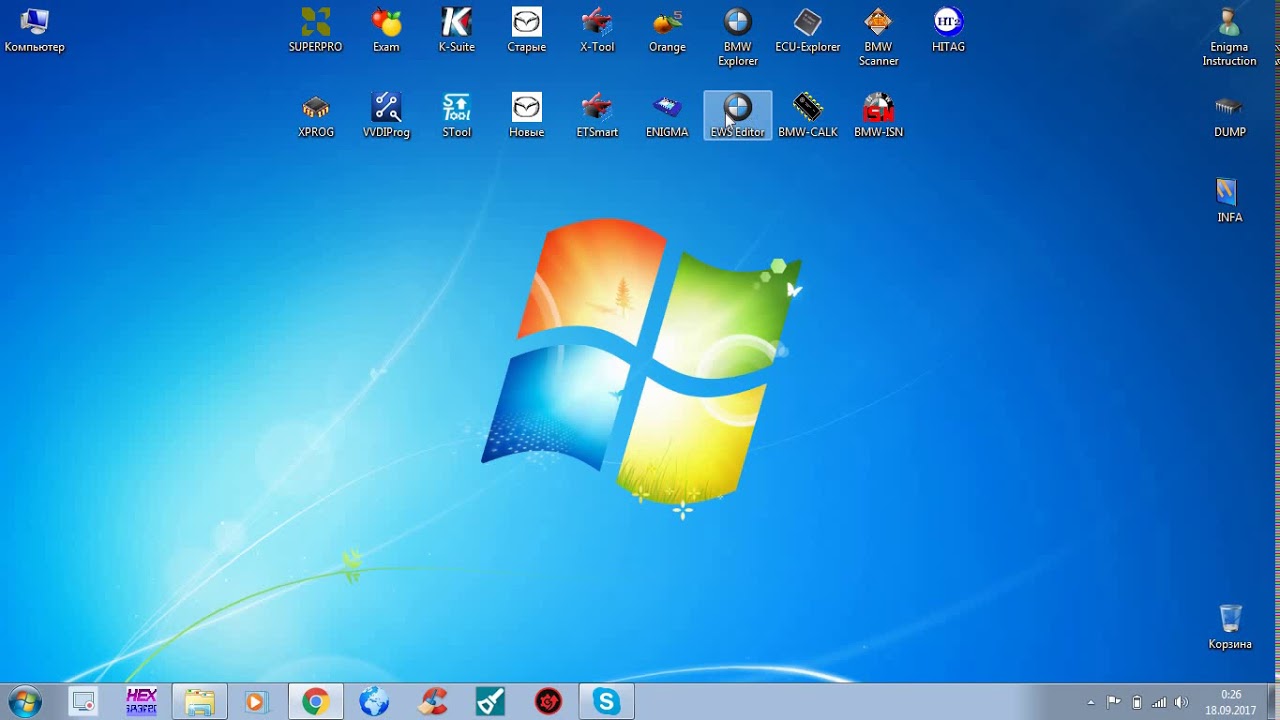Open the red gear taskbar application

point(548,702)
